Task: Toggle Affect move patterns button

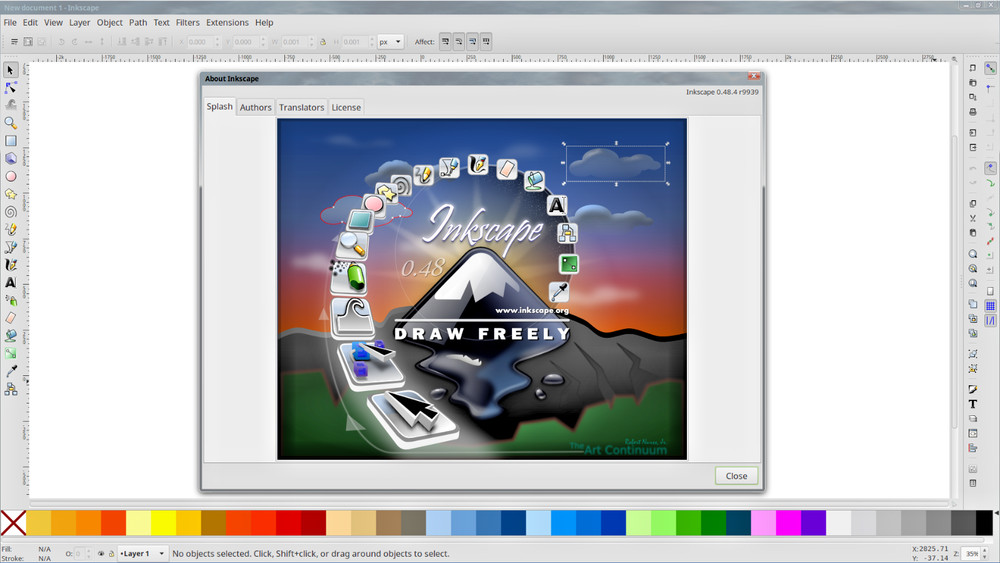Action: point(486,41)
